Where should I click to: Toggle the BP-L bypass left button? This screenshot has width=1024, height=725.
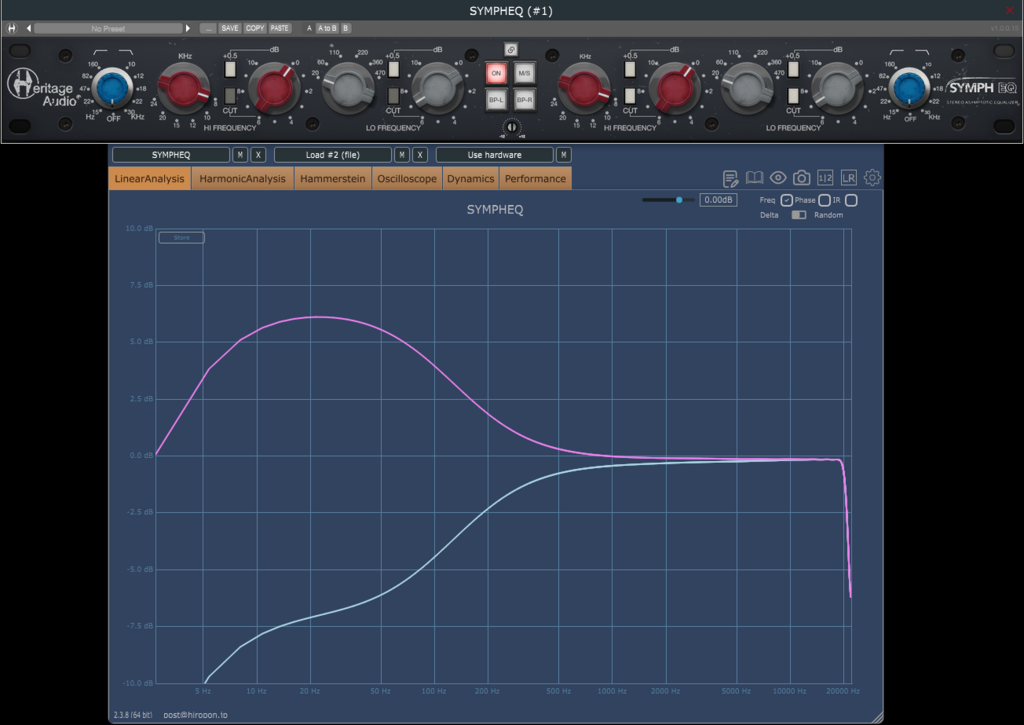pos(496,100)
